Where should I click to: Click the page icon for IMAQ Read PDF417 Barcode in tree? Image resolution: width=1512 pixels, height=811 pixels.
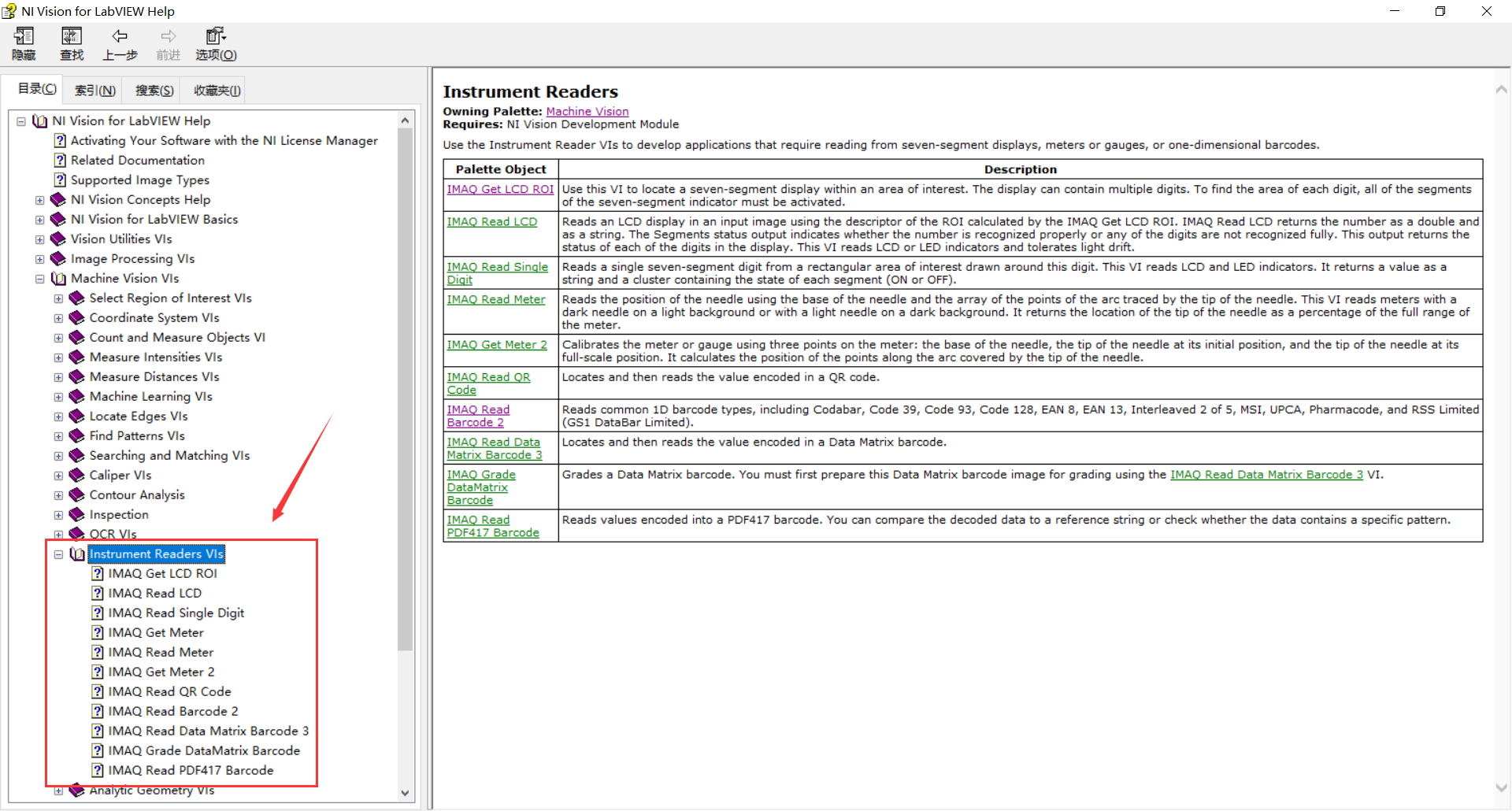tap(98, 771)
